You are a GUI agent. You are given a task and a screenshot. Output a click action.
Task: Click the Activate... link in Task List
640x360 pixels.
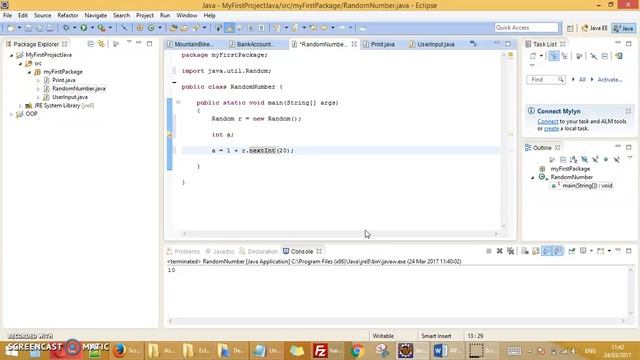[610, 80]
